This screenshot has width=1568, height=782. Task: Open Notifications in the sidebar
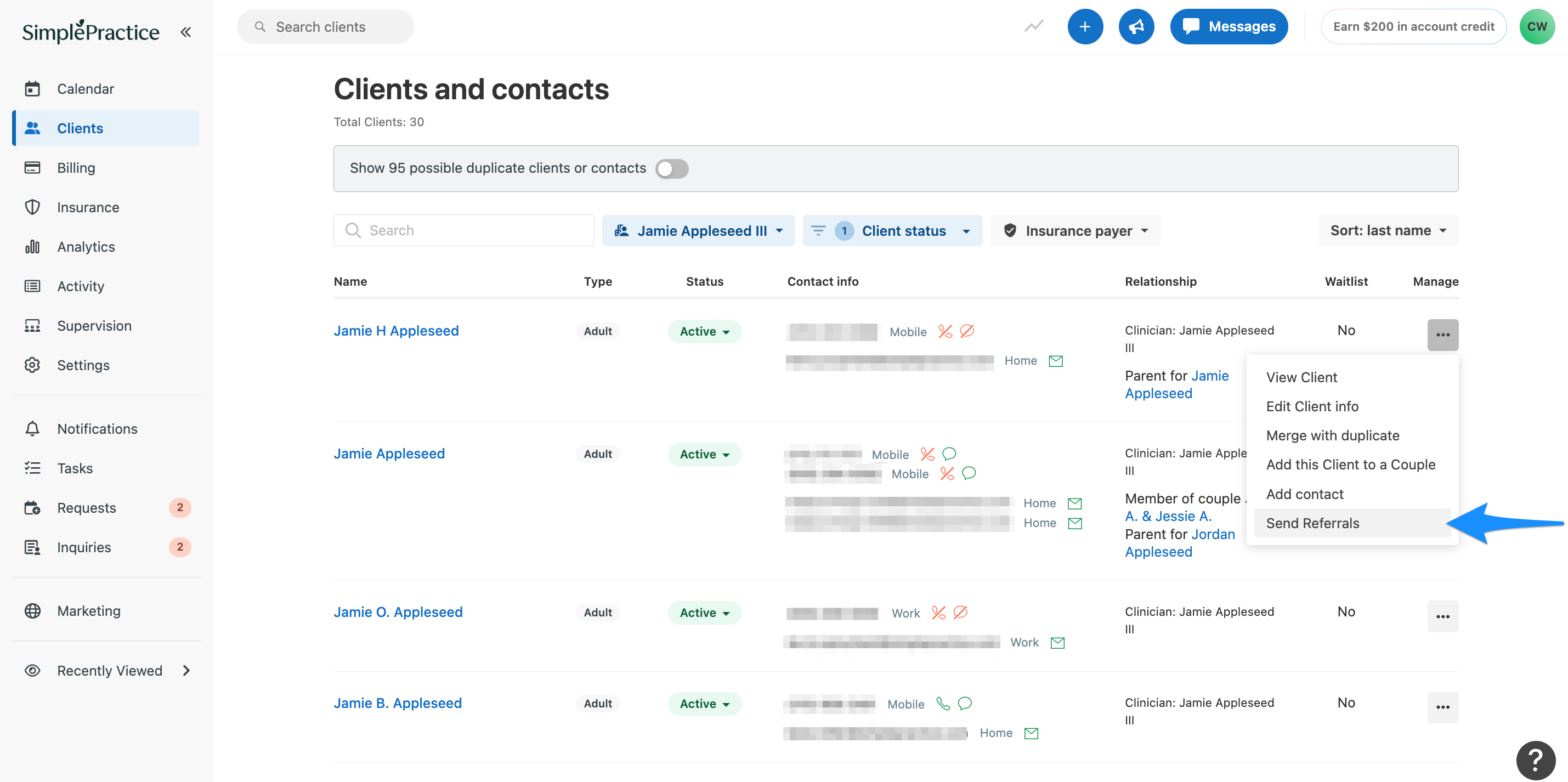pyautogui.click(x=106, y=429)
